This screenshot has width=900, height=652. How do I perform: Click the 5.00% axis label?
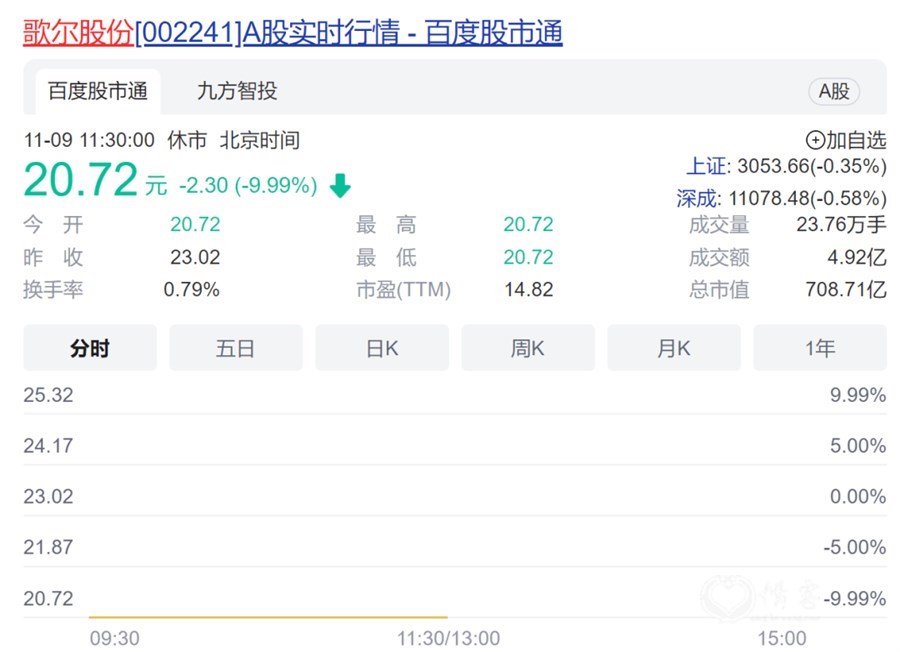(858, 445)
